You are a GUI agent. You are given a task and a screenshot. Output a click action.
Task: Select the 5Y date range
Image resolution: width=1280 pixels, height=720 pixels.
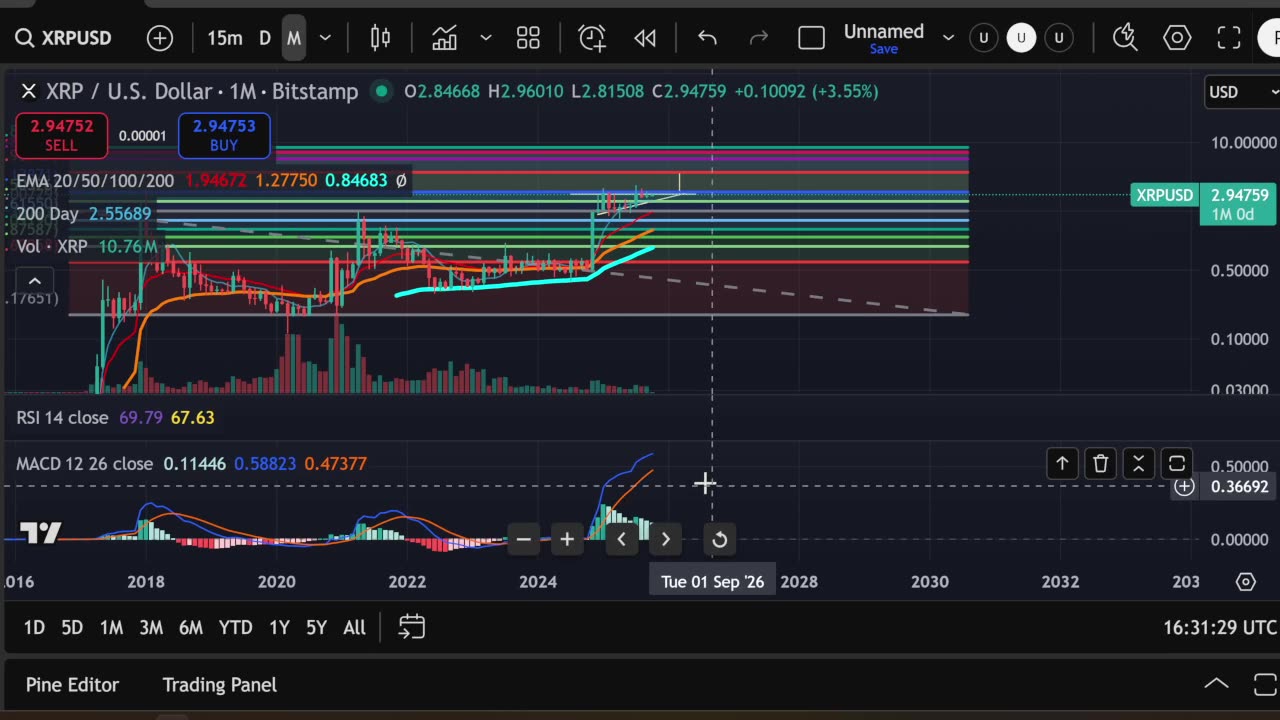click(316, 627)
